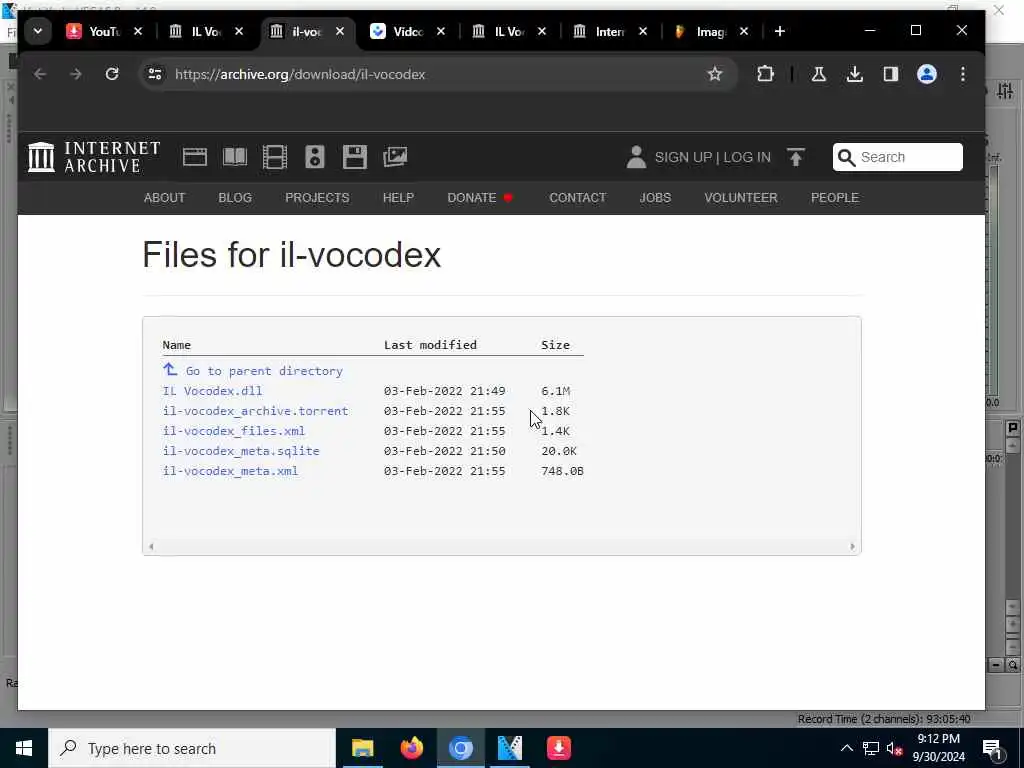Open il-vocodex_files.xml link
This screenshot has height=768, width=1024.
[x=234, y=431]
